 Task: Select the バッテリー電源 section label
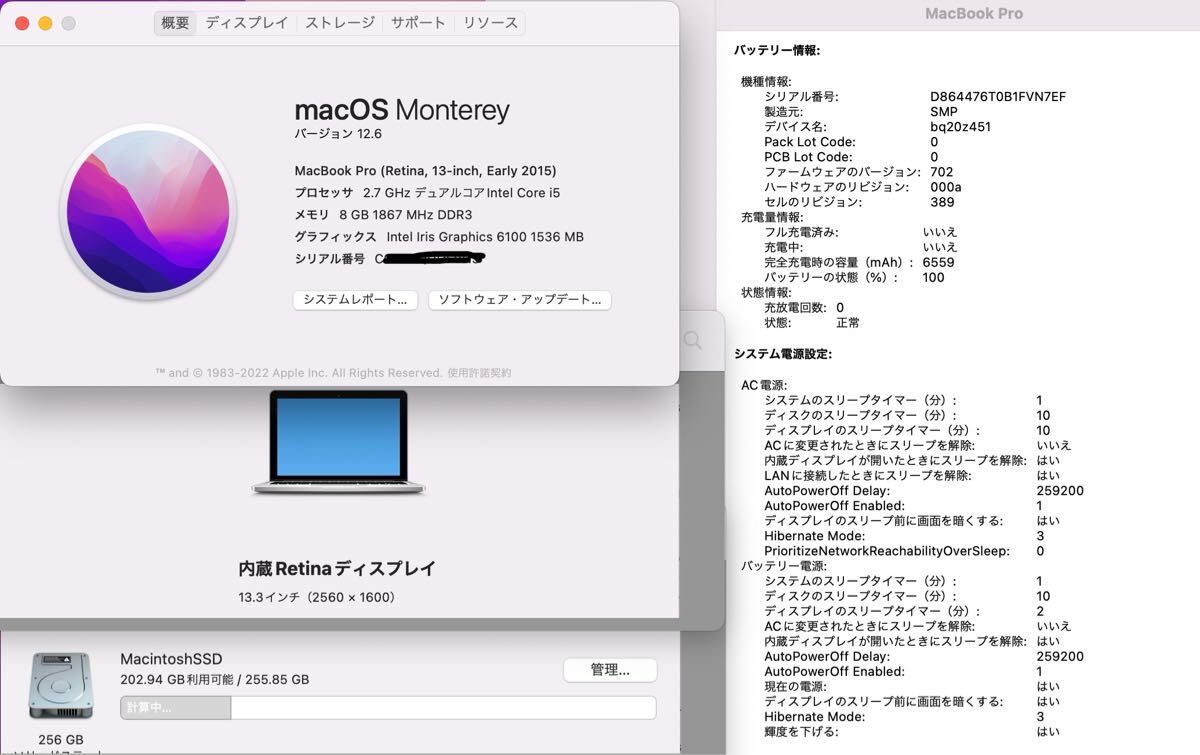coord(784,566)
